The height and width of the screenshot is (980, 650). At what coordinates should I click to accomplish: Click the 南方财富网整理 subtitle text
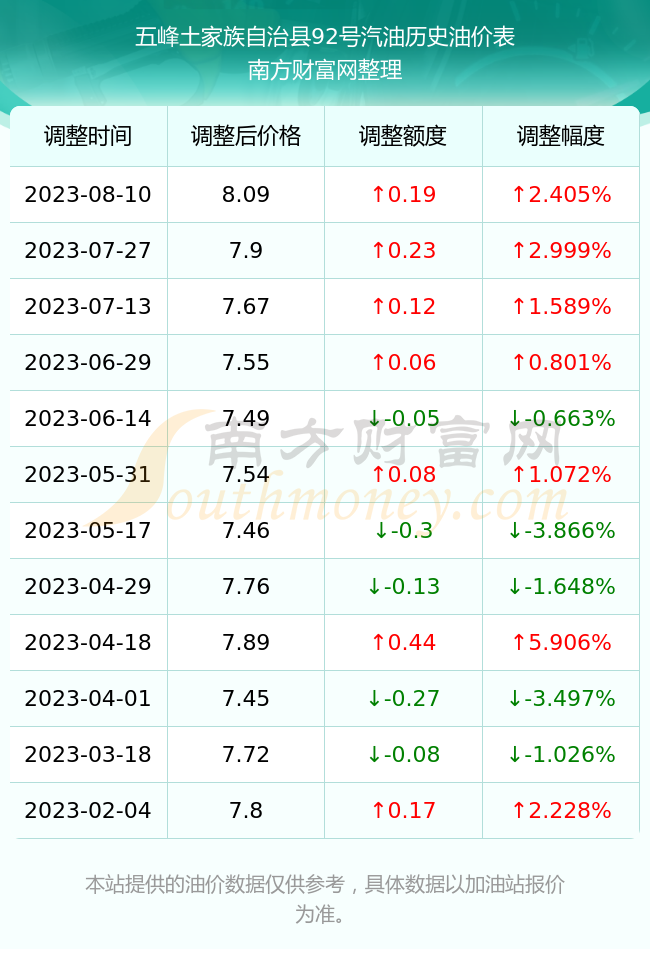[x=325, y=69]
